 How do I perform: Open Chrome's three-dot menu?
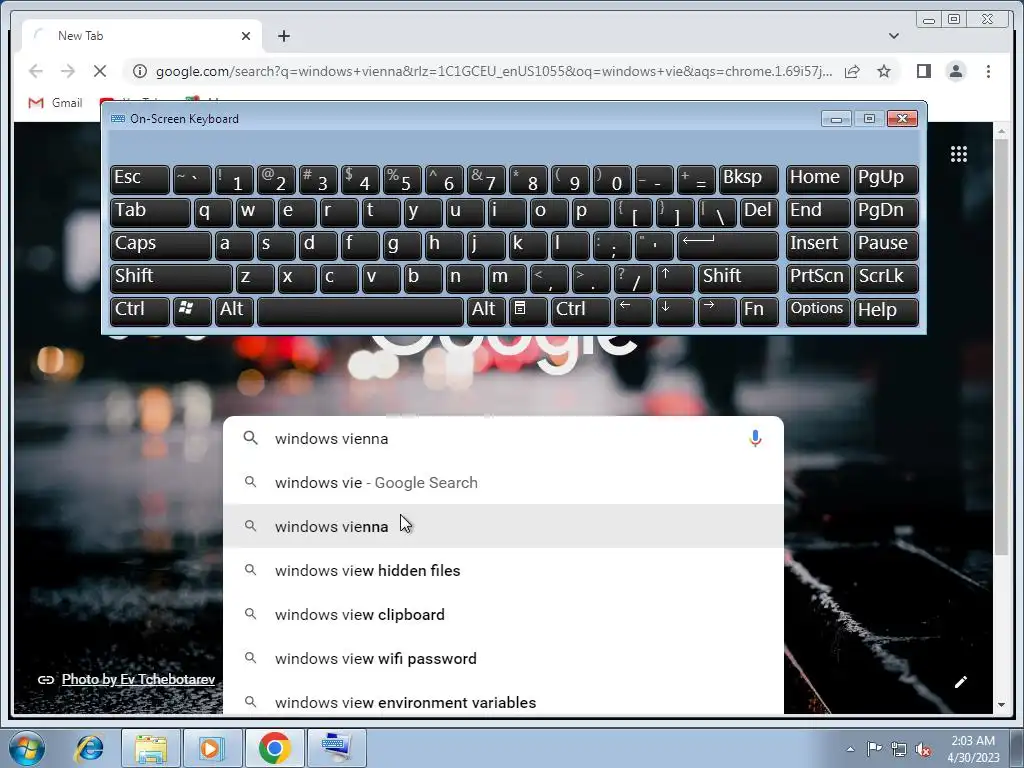click(x=988, y=71)
